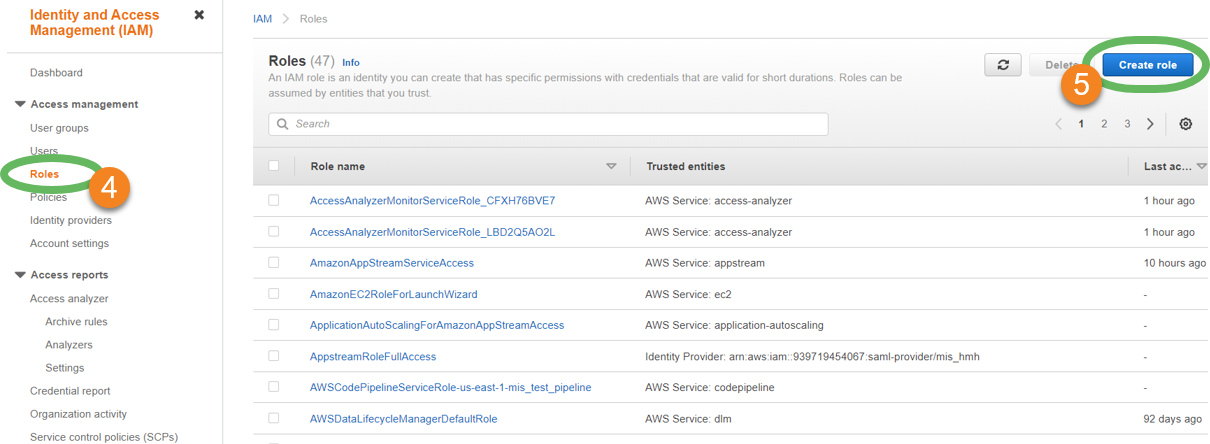Check the AccessAnalyzerMonitorServiceRole_LBD2Q5AO2L row checkbox
Image resolution: width=1210 pixels, height=444 pixels.
274,232
